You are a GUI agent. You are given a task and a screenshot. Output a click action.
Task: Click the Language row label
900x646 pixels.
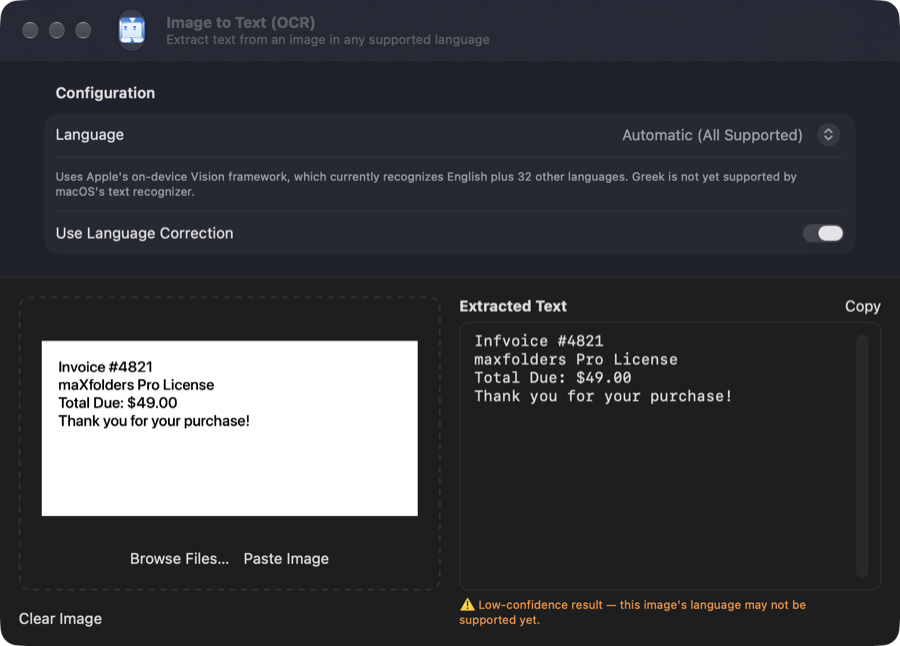pos(90,135)
